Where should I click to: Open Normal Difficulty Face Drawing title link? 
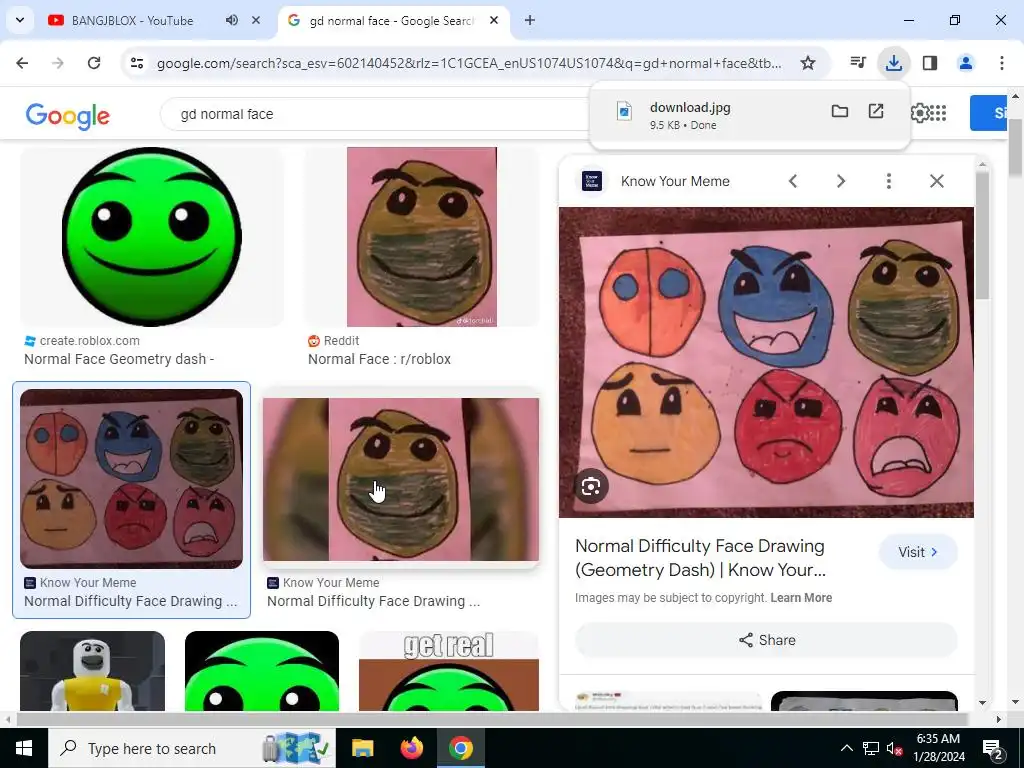[x=700, y=558]
